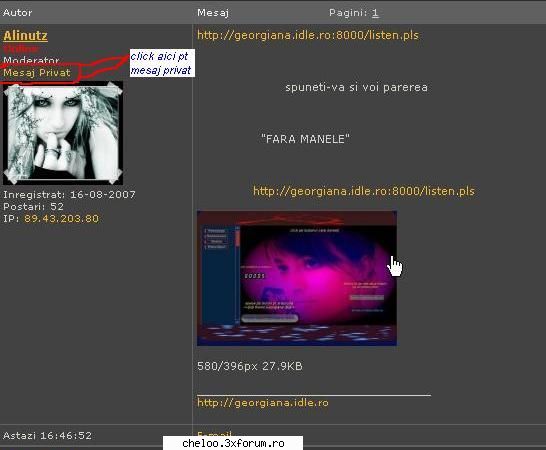Click IP address 89.43.203.80
This screenshot has height=450, width=546.
[61, 219]
